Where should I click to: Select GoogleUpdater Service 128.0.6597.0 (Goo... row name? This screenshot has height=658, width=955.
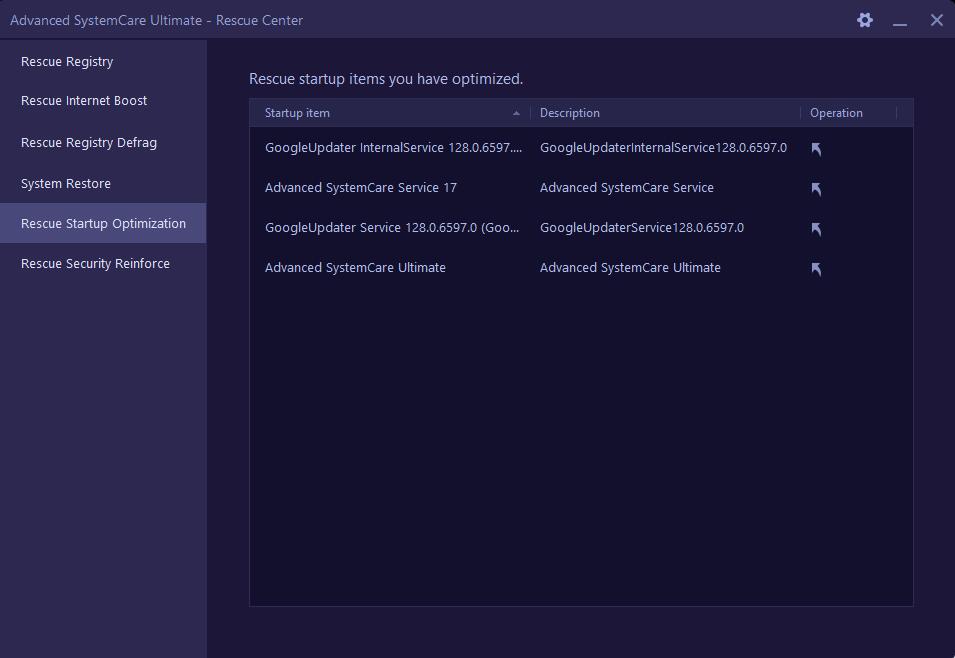[x=392, y=227]
